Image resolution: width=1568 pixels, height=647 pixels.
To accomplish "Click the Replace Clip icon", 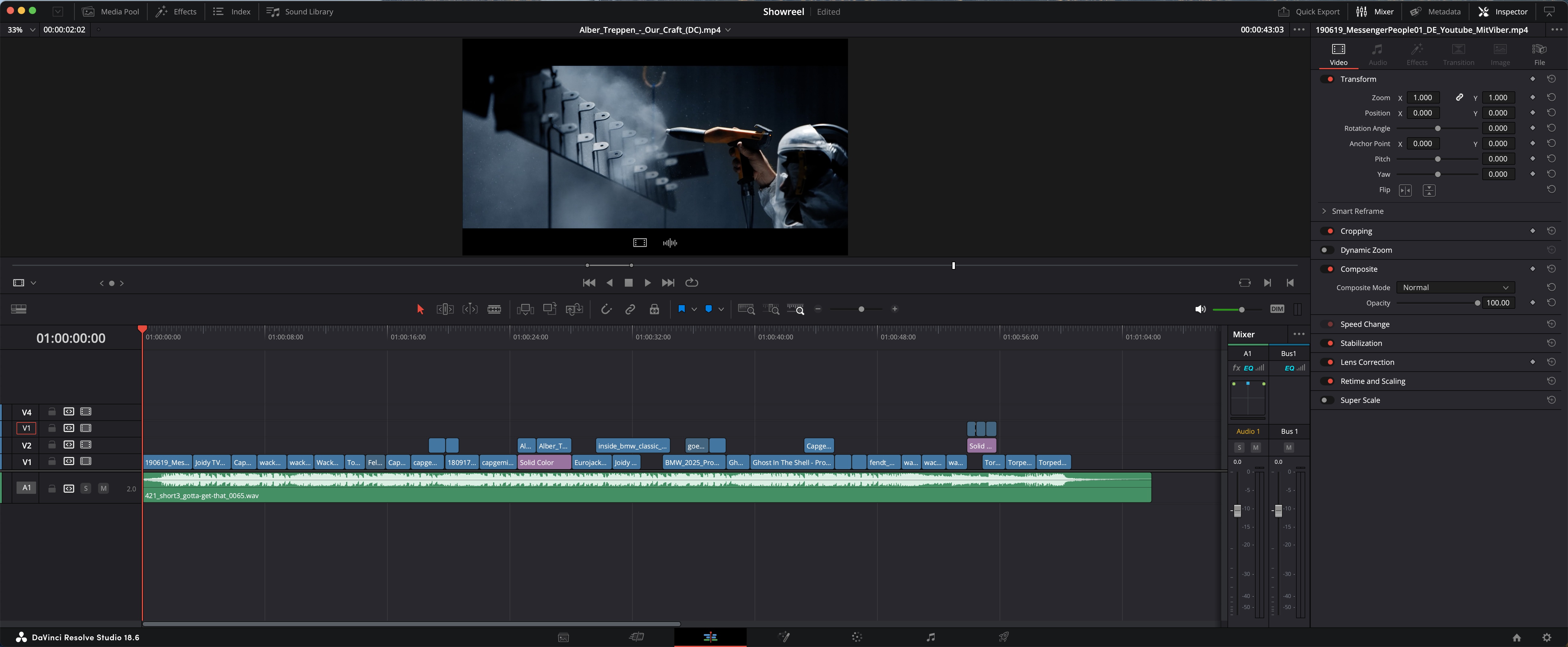I will 574,309.
